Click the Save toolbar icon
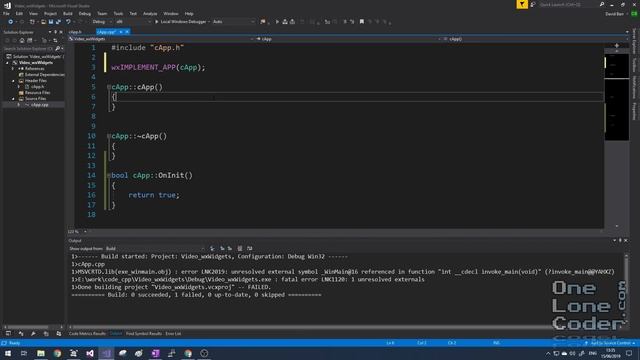This screenshot has height=360, width=640. click(x=51, y=22)
